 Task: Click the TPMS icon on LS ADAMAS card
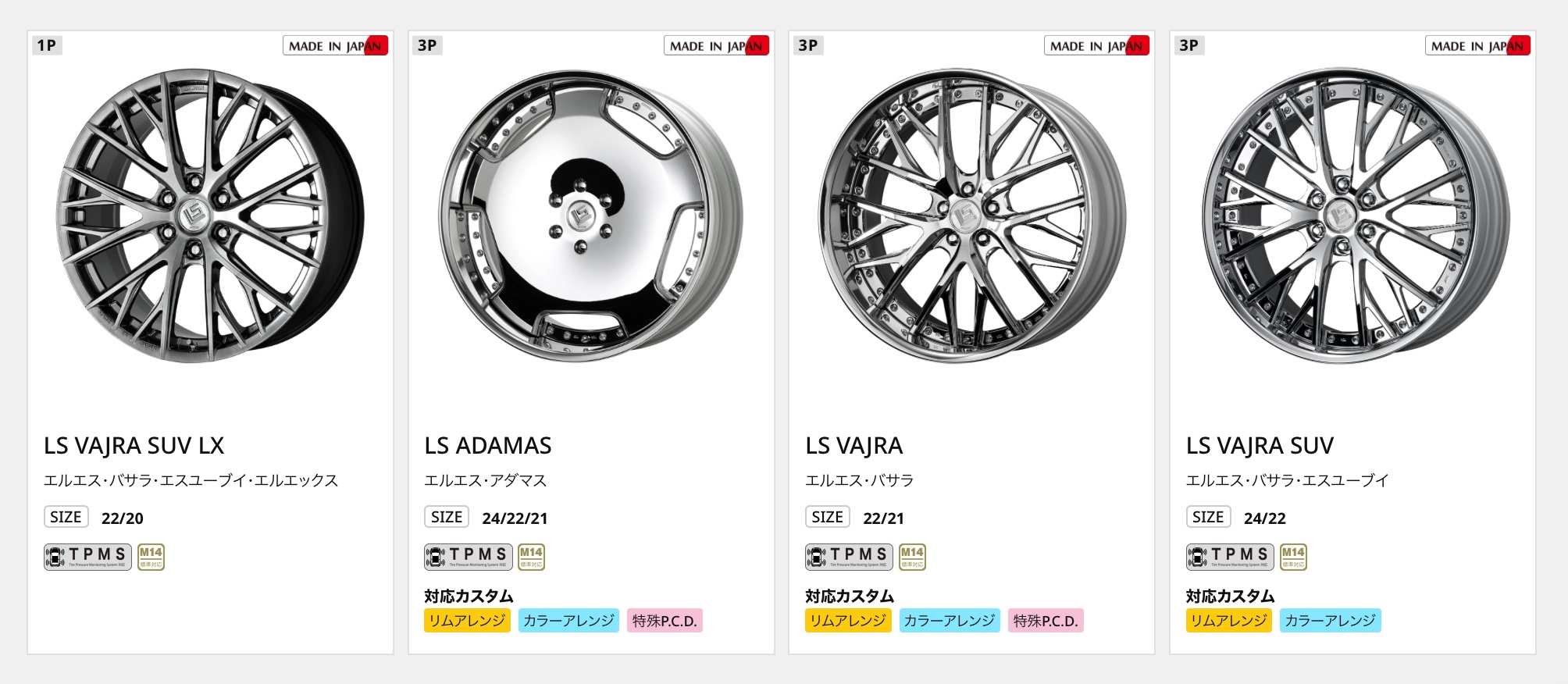pos(469,557)
